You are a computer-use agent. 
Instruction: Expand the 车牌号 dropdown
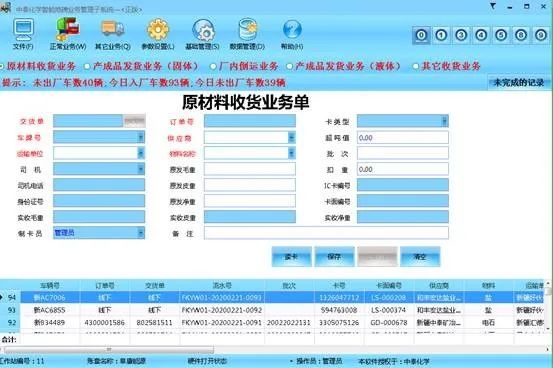(140, 137)
